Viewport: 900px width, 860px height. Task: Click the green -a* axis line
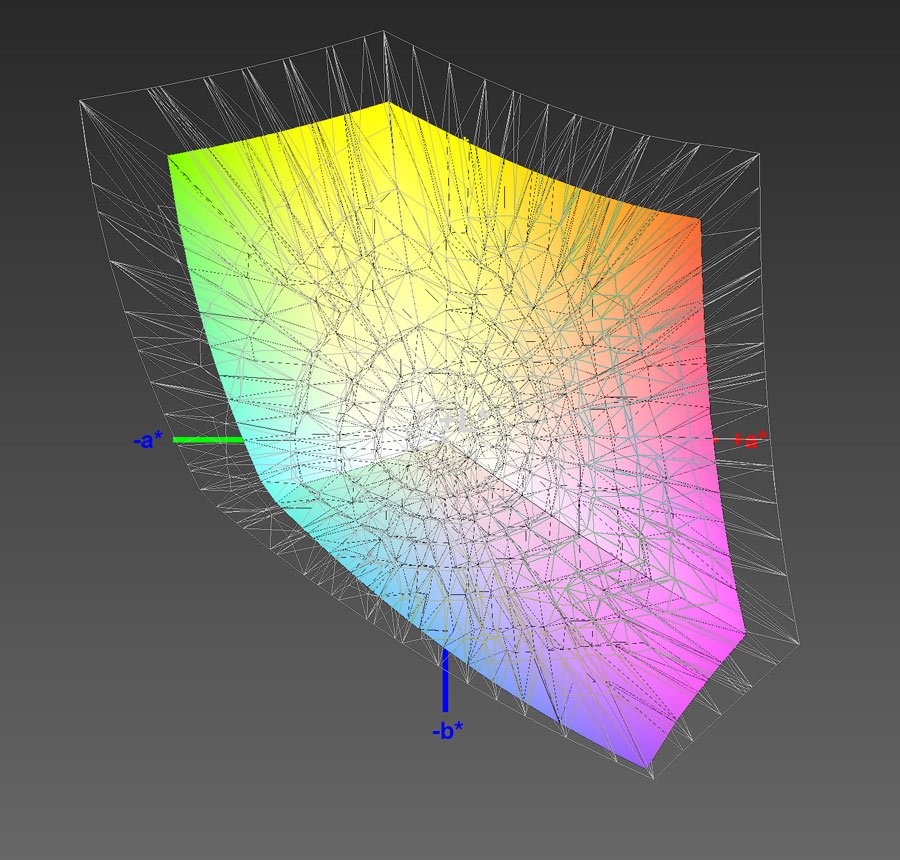(x=207, y=439)
